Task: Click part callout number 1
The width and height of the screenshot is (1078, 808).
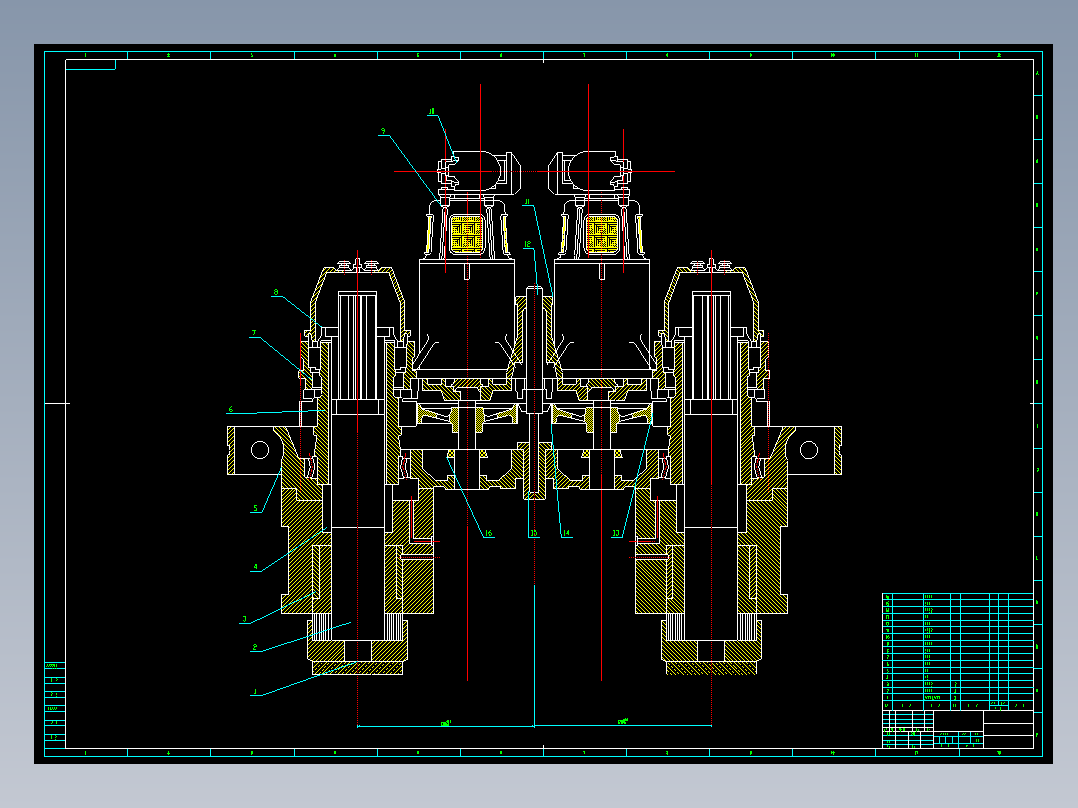Action: (255, 692)
